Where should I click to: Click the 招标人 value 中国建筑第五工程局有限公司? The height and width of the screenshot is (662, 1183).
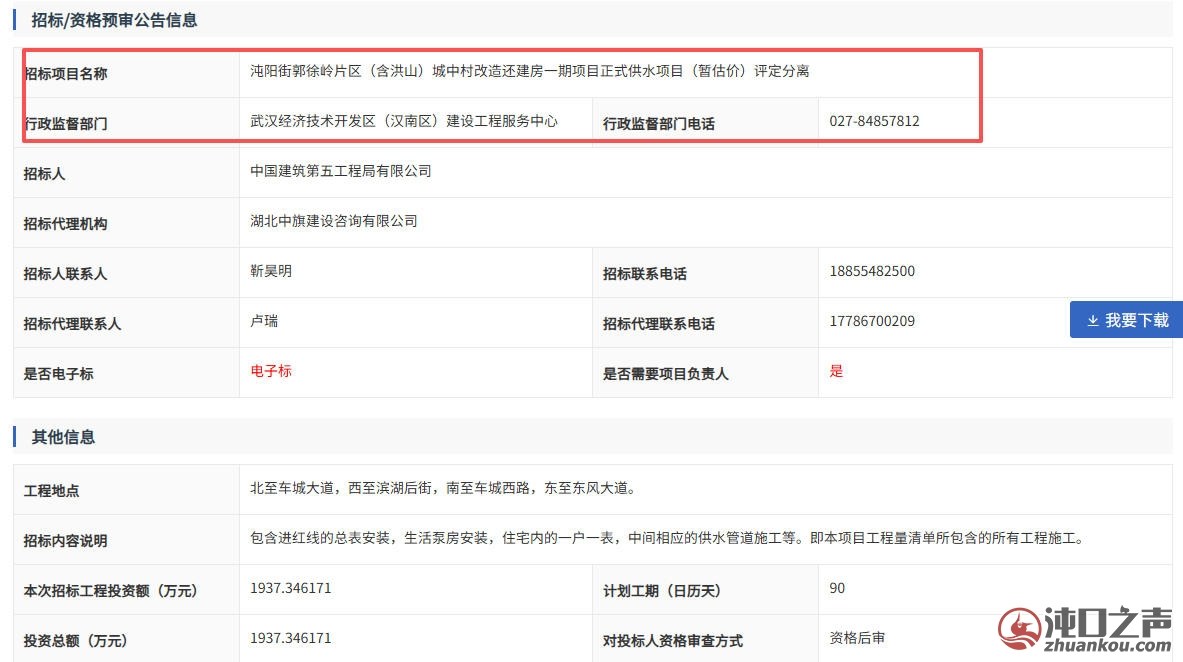pyautogui.click(x=341, y=171)
